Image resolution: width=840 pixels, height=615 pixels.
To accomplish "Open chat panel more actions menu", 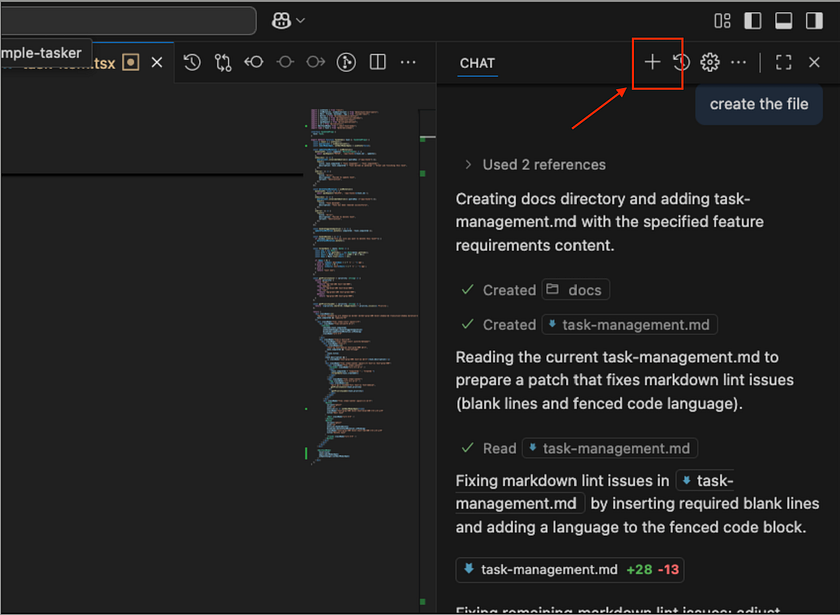I will tap(739, 62).
